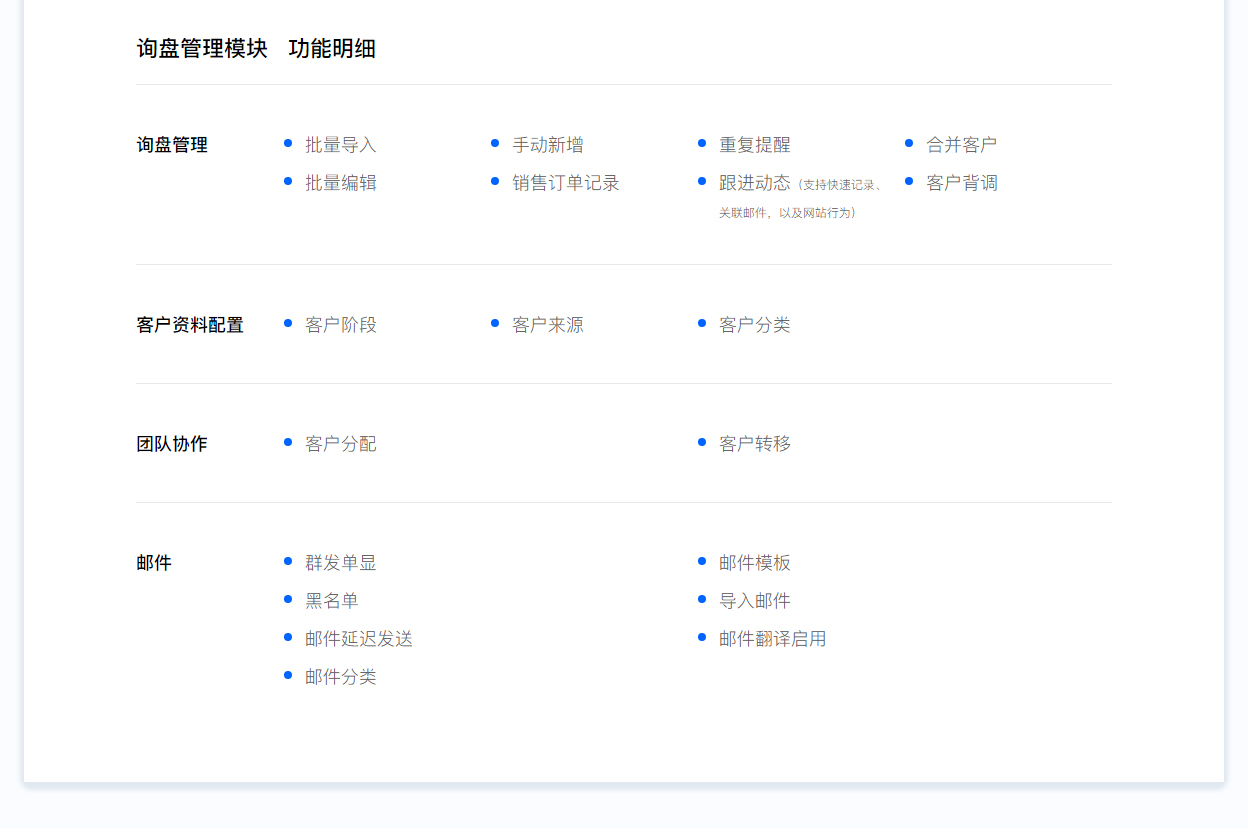Click the 邮件延迟发送 feature item

[x=359, y=639]
